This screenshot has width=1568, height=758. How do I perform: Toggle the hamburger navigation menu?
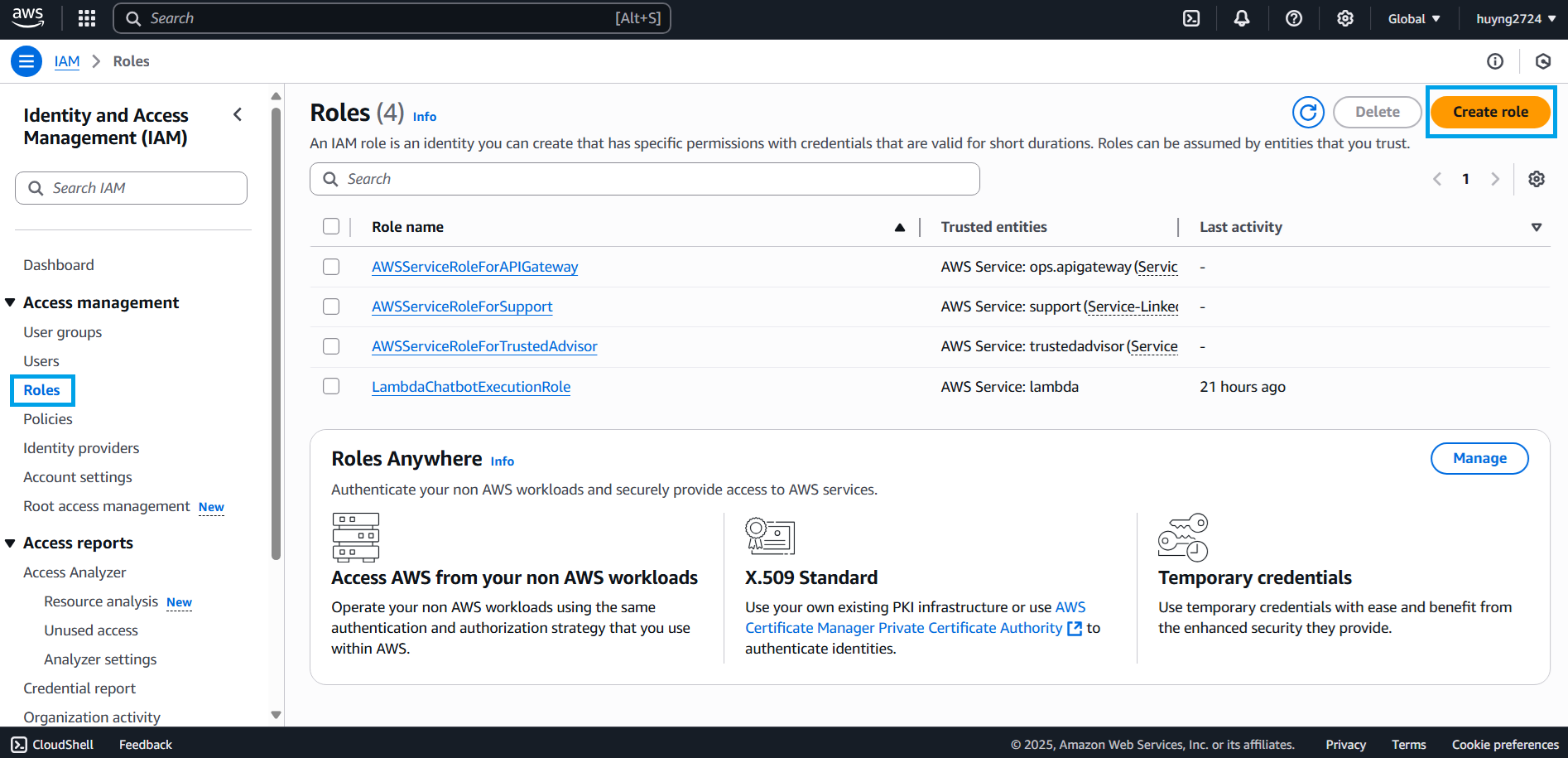(x=26, y=61)
